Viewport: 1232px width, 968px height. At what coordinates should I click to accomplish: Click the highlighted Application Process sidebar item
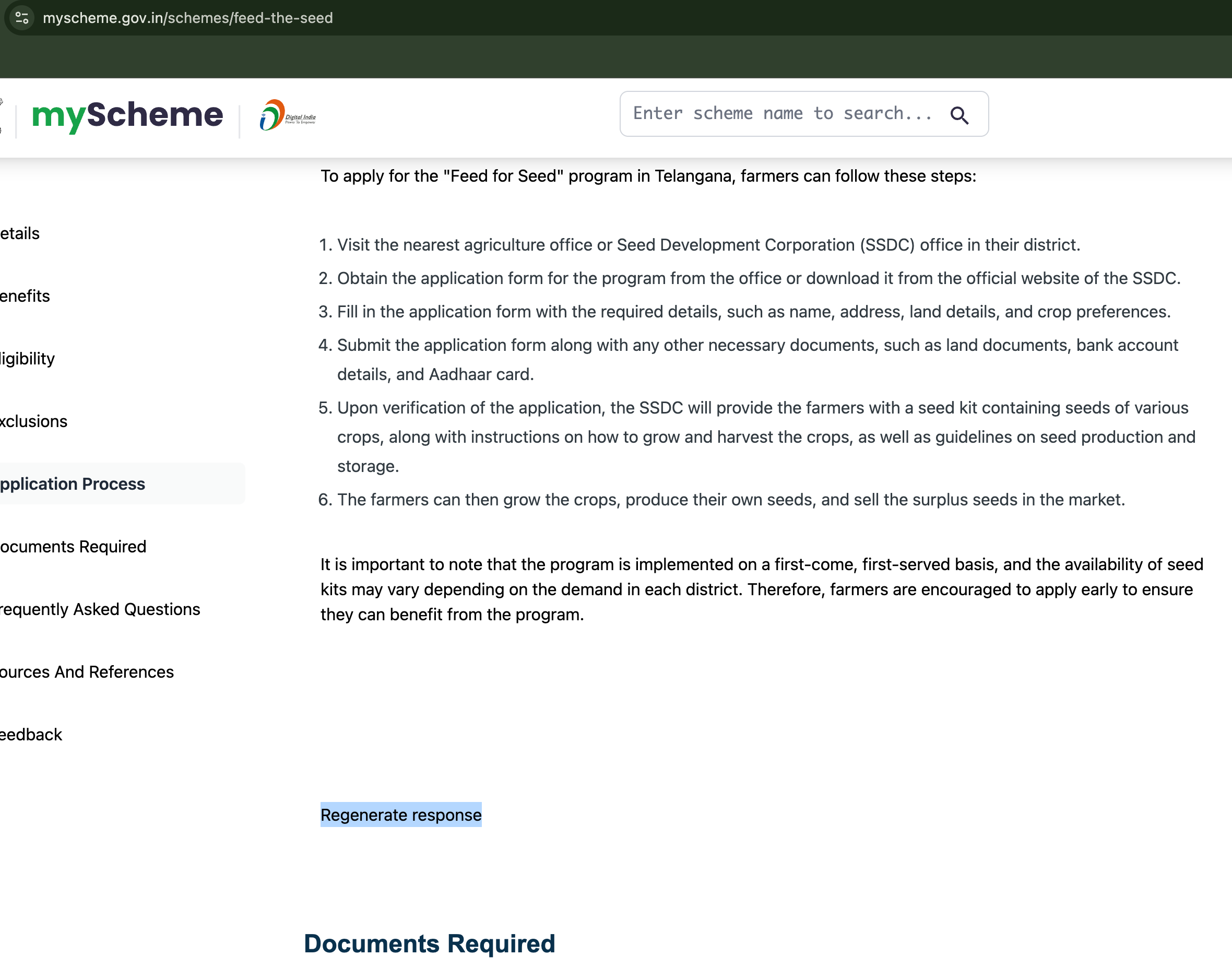73,484
